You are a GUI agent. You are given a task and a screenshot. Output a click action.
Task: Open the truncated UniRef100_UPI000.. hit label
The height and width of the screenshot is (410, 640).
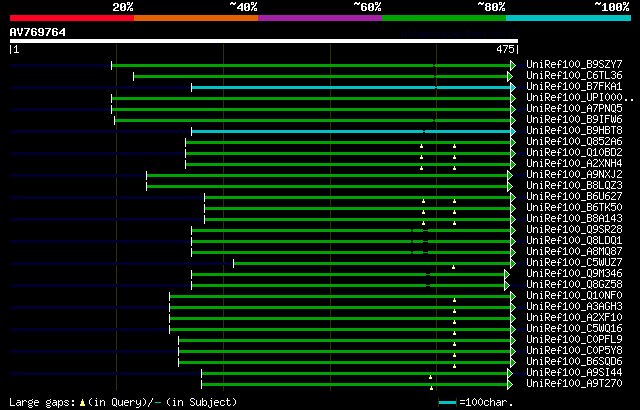coord(580,98)
